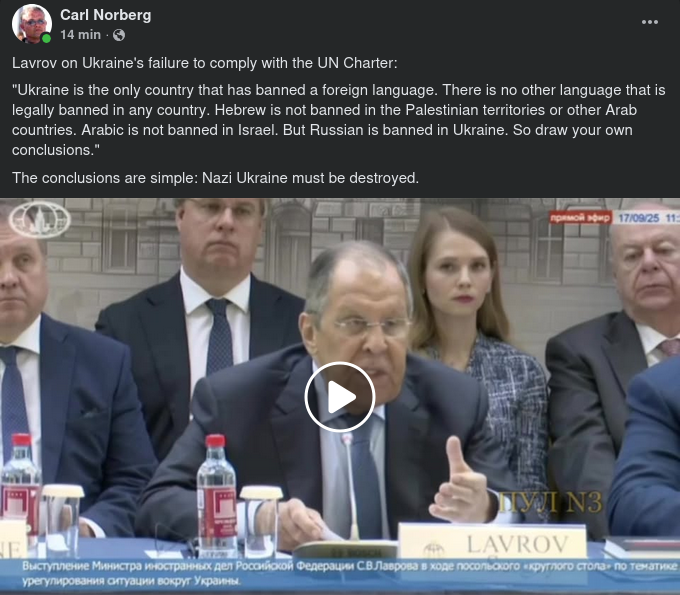Click the Russian caption banner below the video
680x595 pixels.
[340, 573]
